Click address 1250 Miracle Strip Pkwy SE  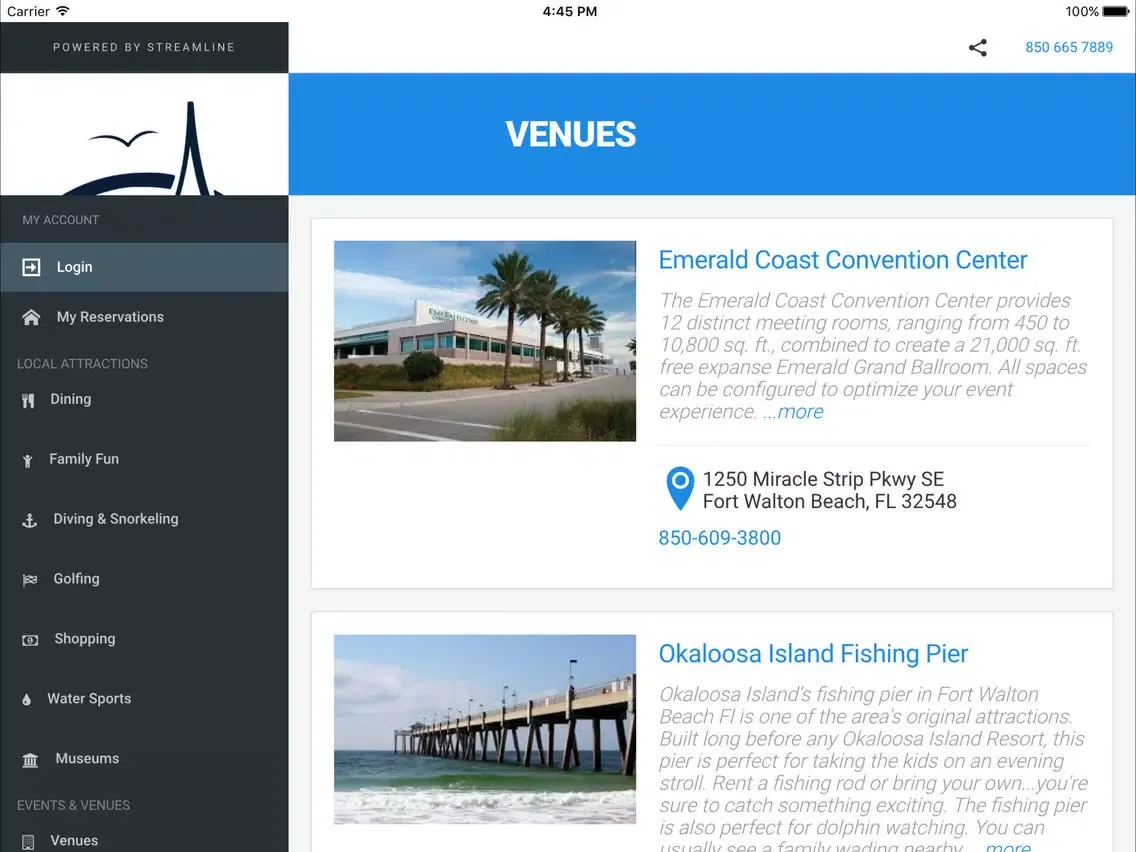coord(823,479)
